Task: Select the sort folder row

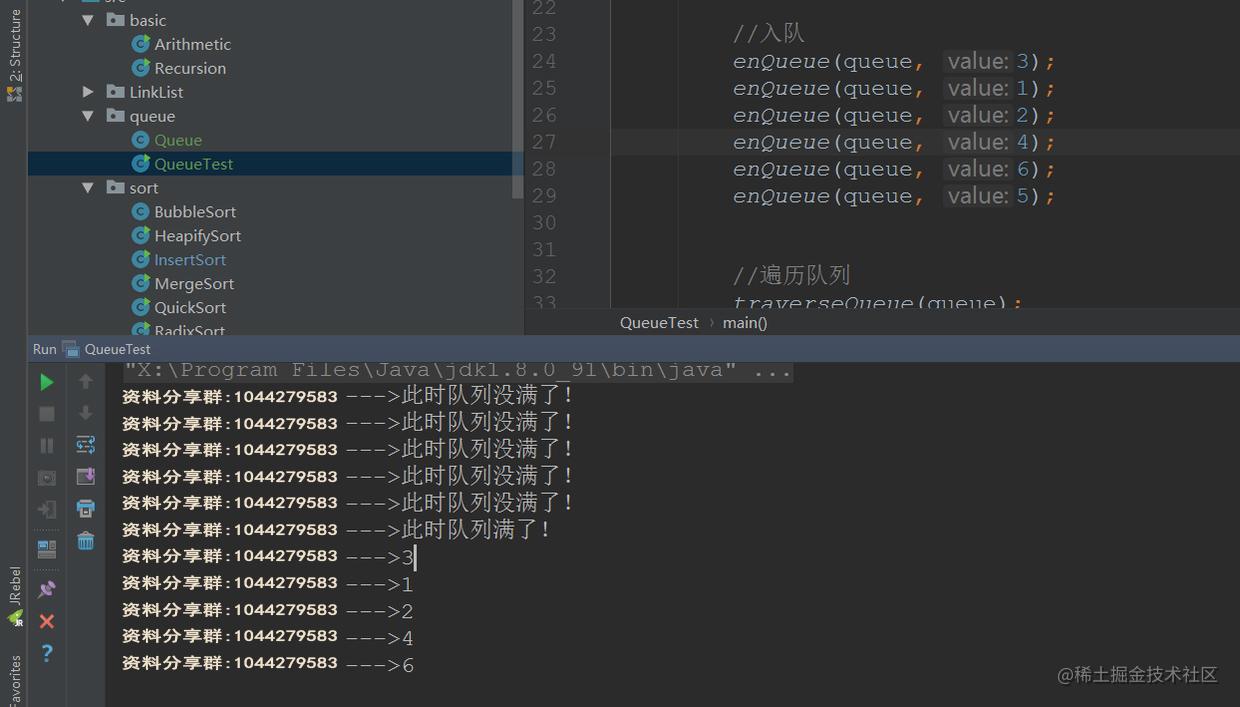Action: 270,188
